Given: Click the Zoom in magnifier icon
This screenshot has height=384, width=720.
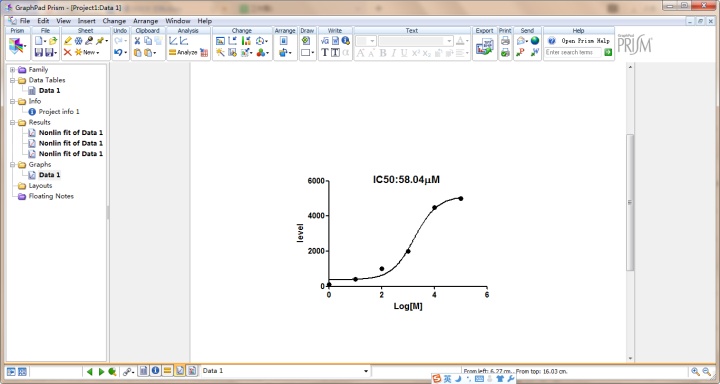Looking at the screenshot, I should (x=695, y=371).
